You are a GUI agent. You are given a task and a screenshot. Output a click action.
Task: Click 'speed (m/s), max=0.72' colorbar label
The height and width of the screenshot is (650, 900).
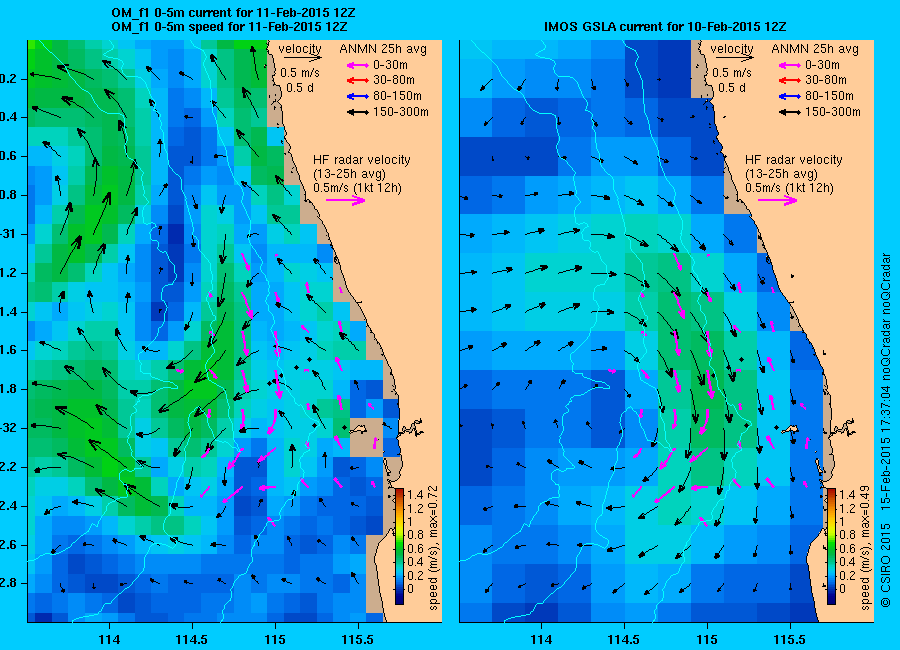coord(433,548)
